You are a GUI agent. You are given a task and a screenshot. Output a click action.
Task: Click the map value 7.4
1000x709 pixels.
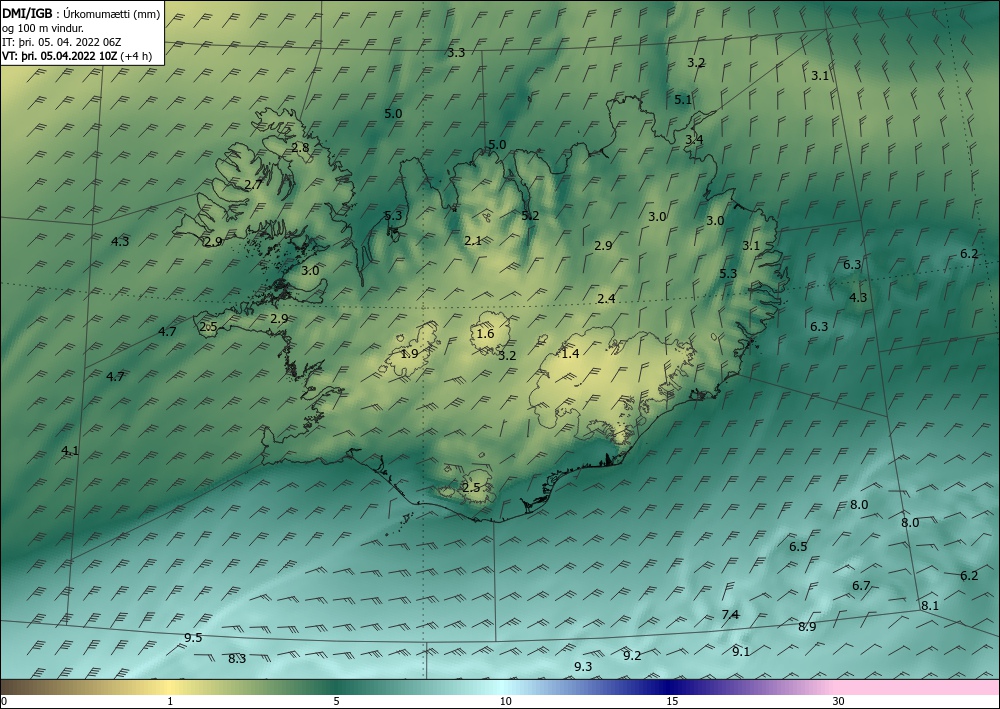pyautogui.click(x=730, y=615)
